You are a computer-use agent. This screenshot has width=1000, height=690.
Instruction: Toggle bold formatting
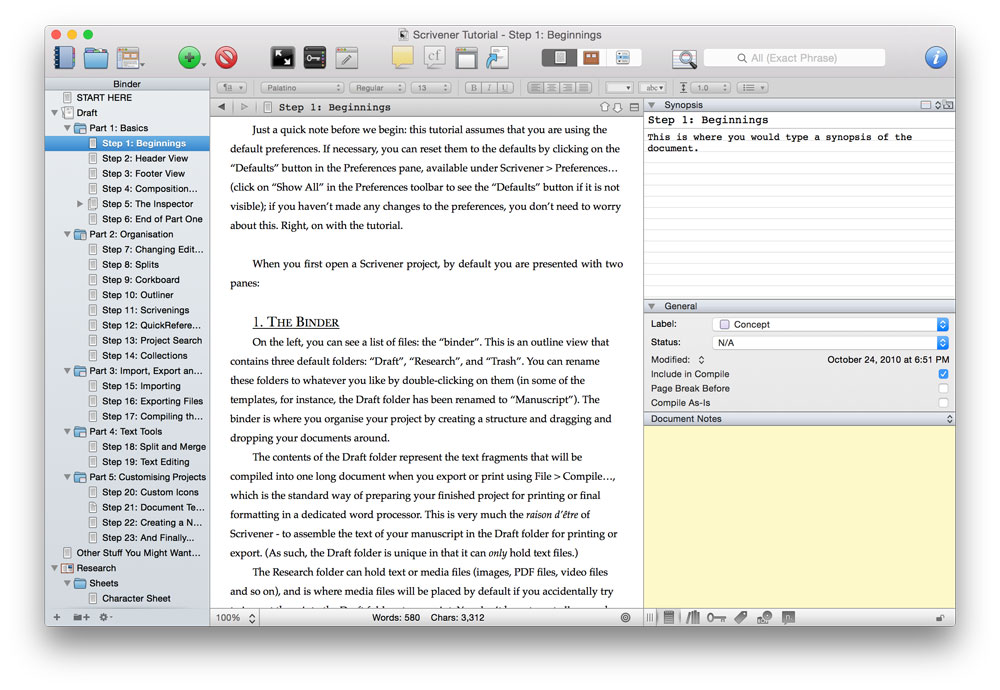click(x=473, y=88)
